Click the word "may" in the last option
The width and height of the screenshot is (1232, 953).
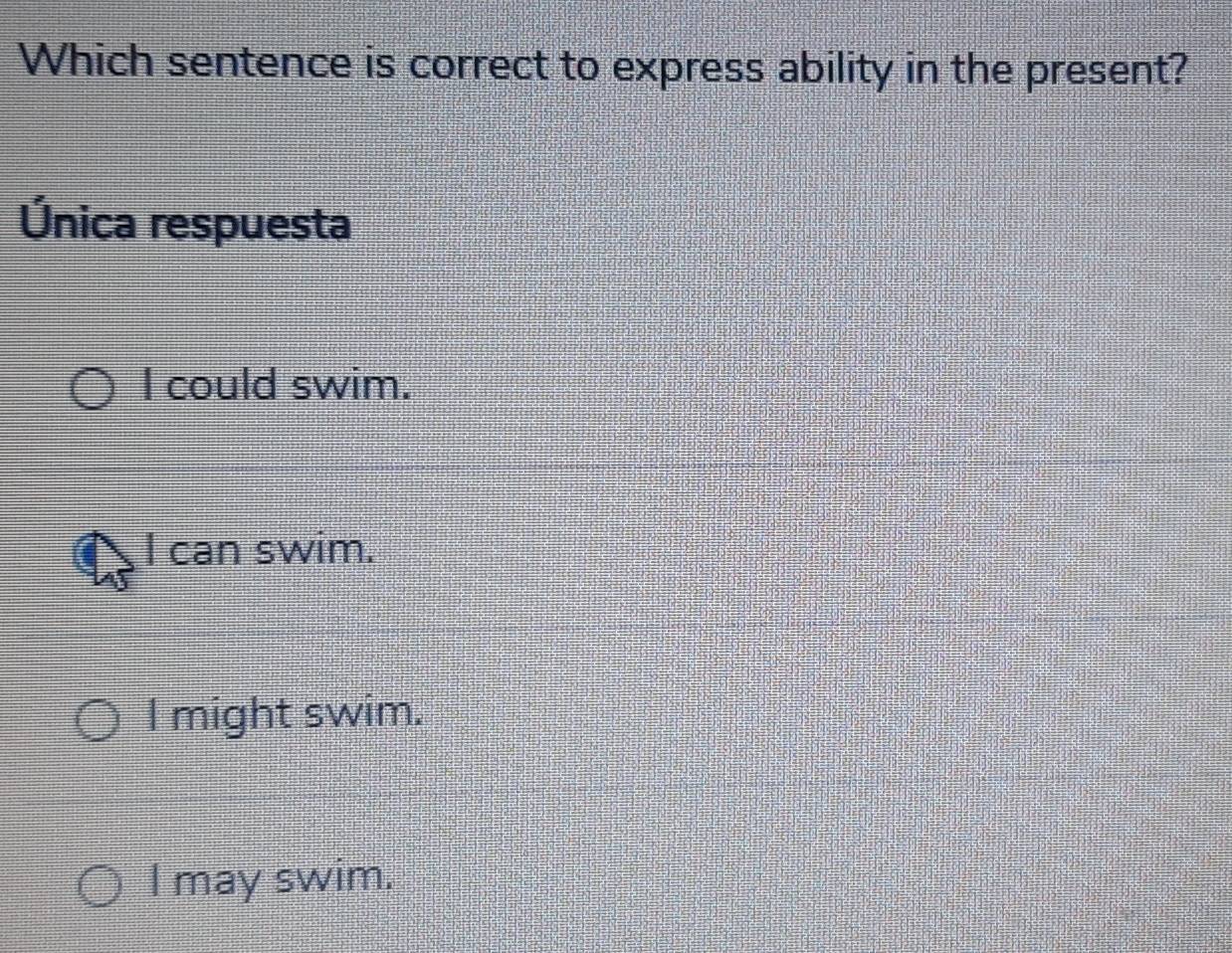[219, 881]
